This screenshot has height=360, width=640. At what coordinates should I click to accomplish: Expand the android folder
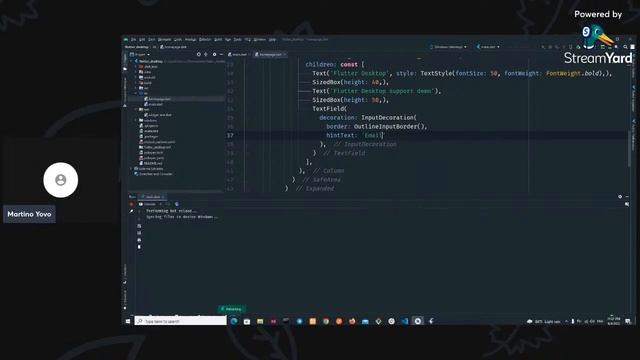click(x=136, y=77)
